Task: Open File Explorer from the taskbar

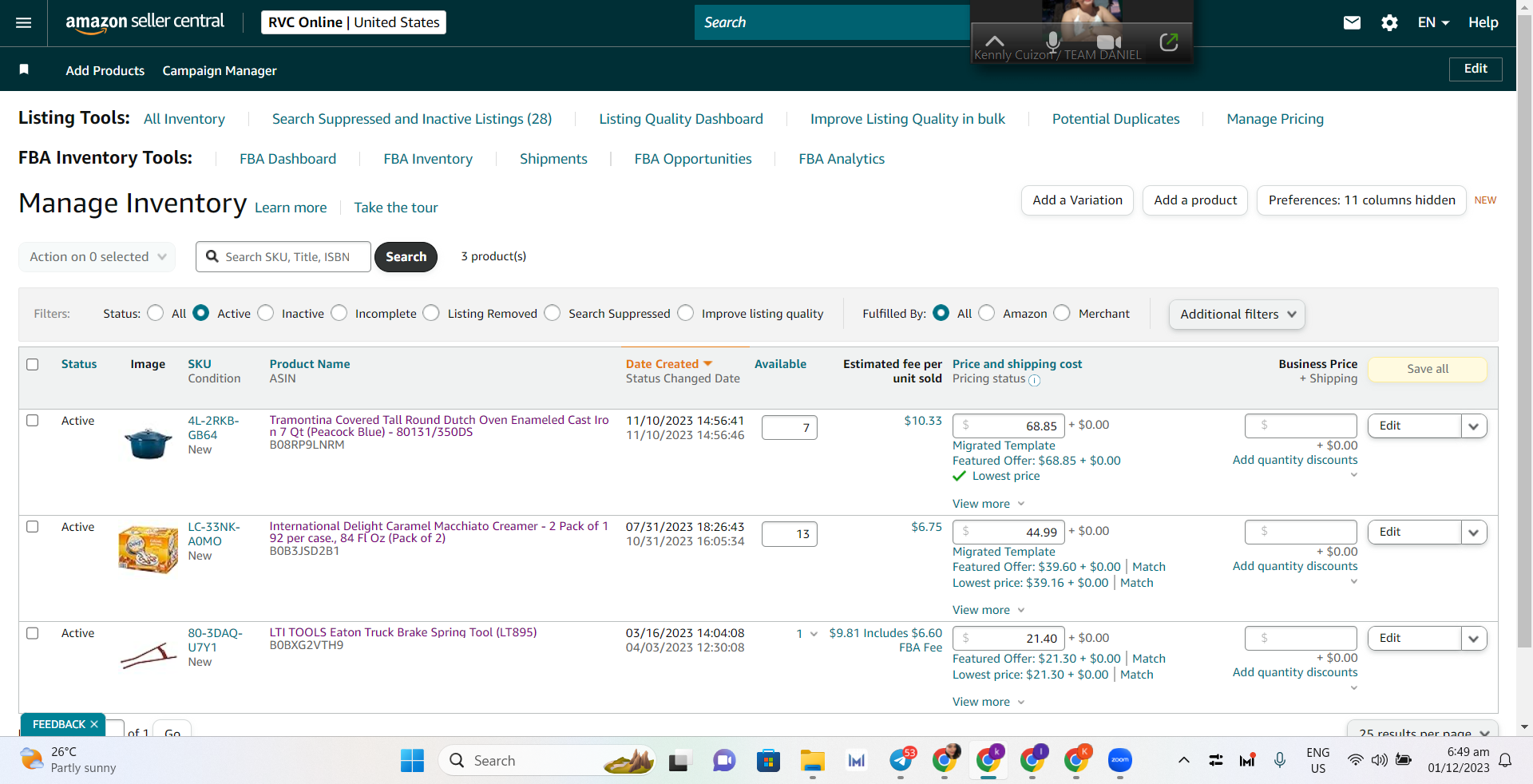Action: pyautogui.click(x=812, y=761)
